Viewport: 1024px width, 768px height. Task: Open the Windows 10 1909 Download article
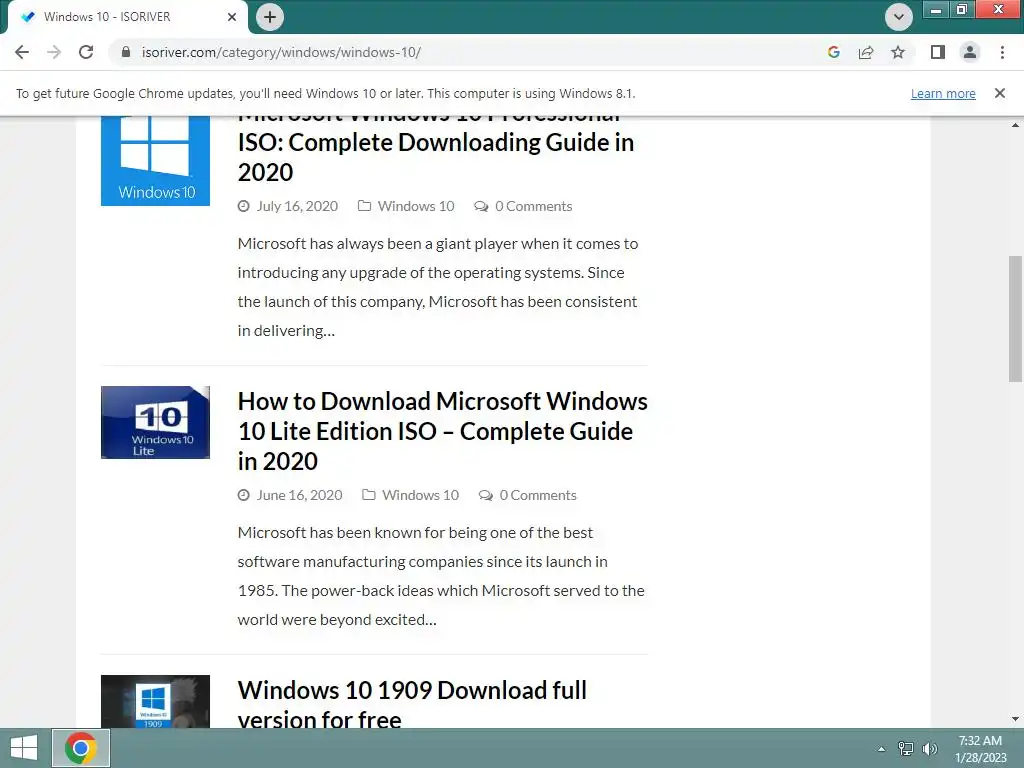[412, 704]
